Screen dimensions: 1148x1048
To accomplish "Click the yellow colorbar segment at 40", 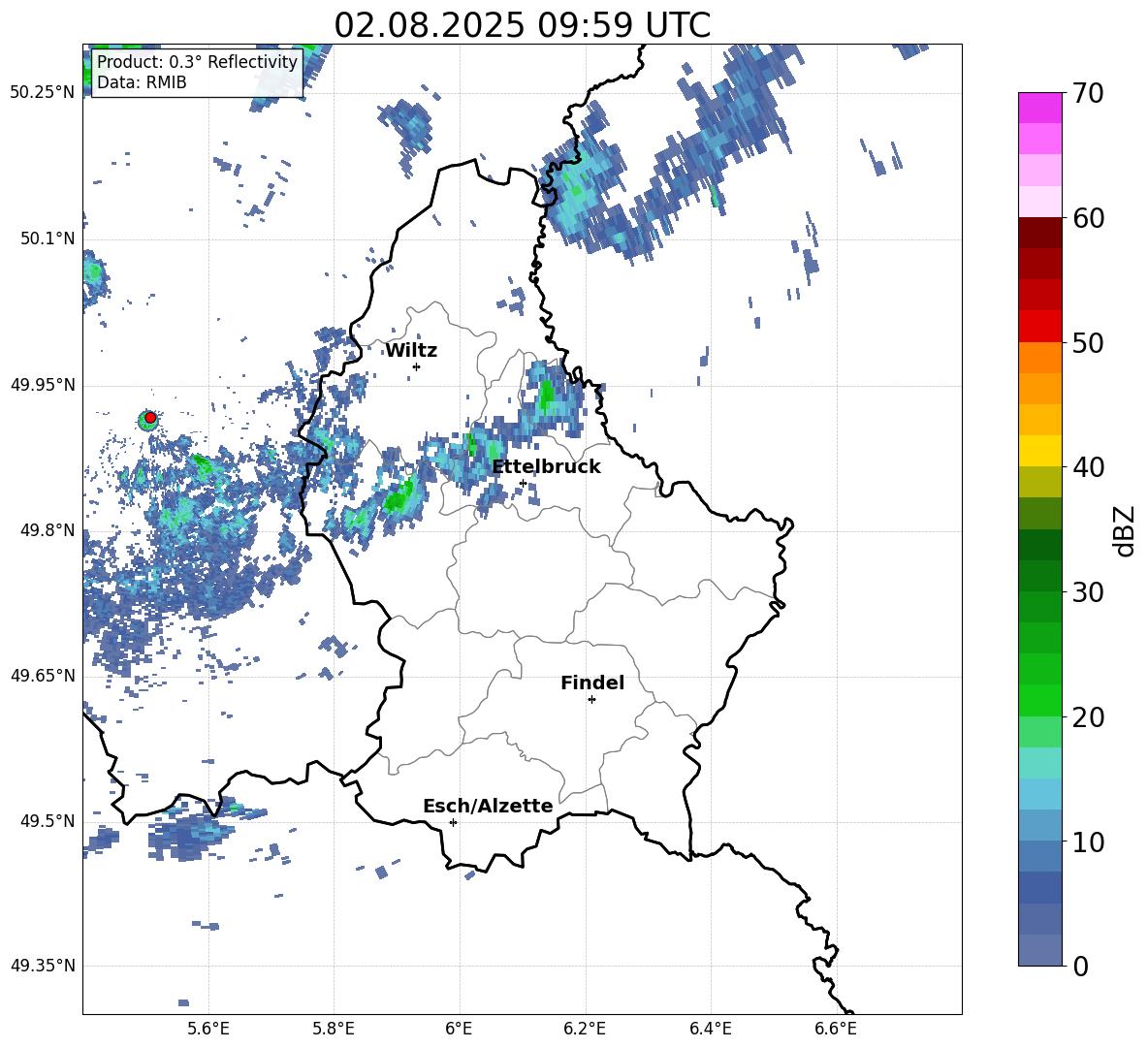I will point(1040,451).
